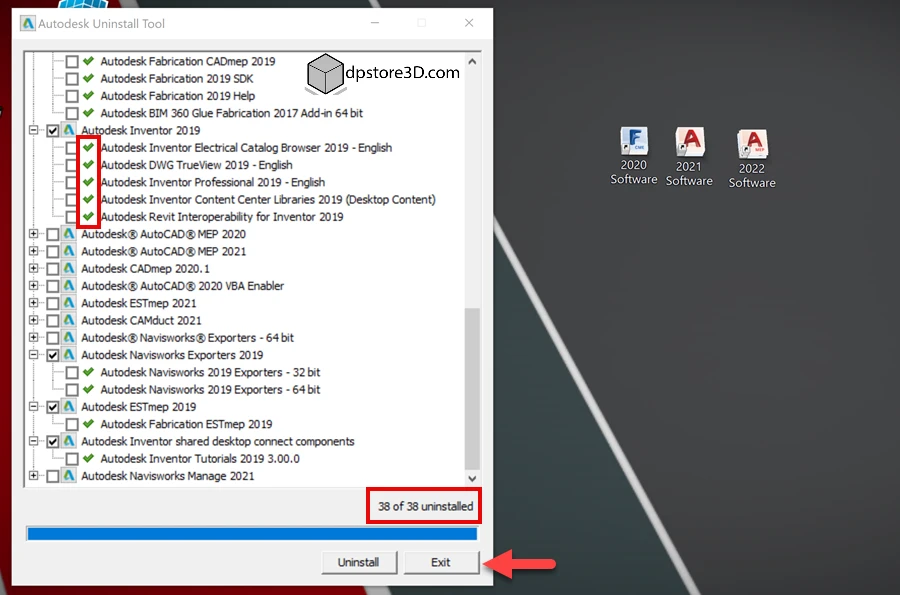Click the product icon beside Navisworks Exporters - 64 bit parent row
This screenshot has height=595, width=900.
[x=69, y=337]
